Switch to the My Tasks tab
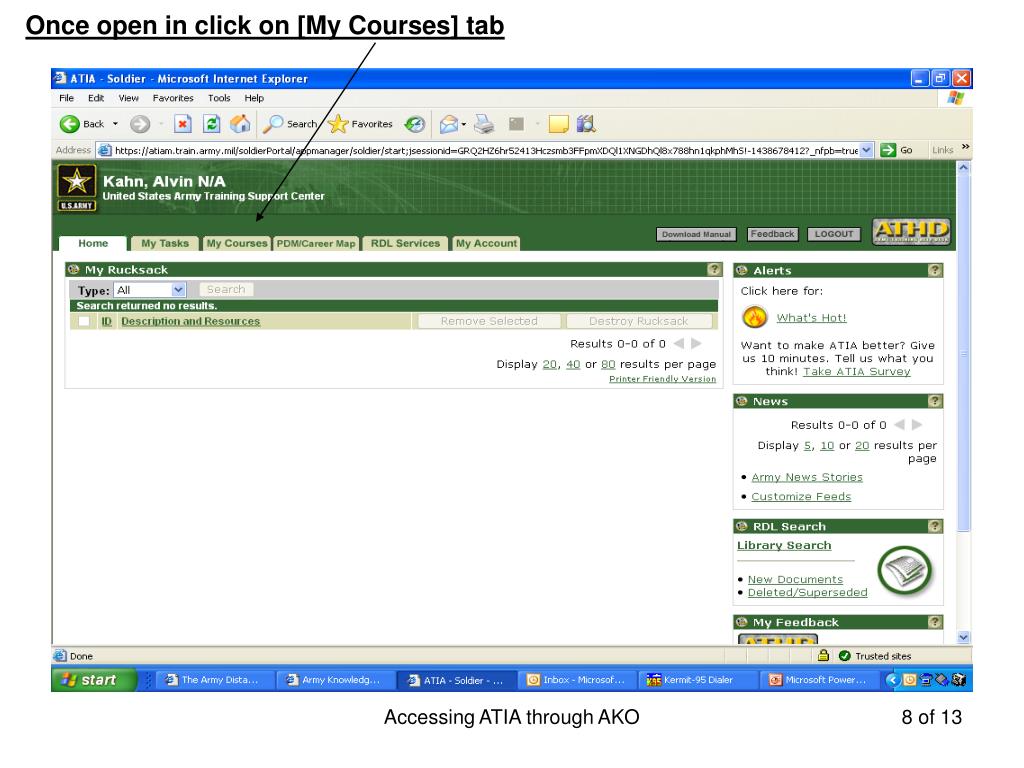The image size is (1024, 768). click(165, 243)
